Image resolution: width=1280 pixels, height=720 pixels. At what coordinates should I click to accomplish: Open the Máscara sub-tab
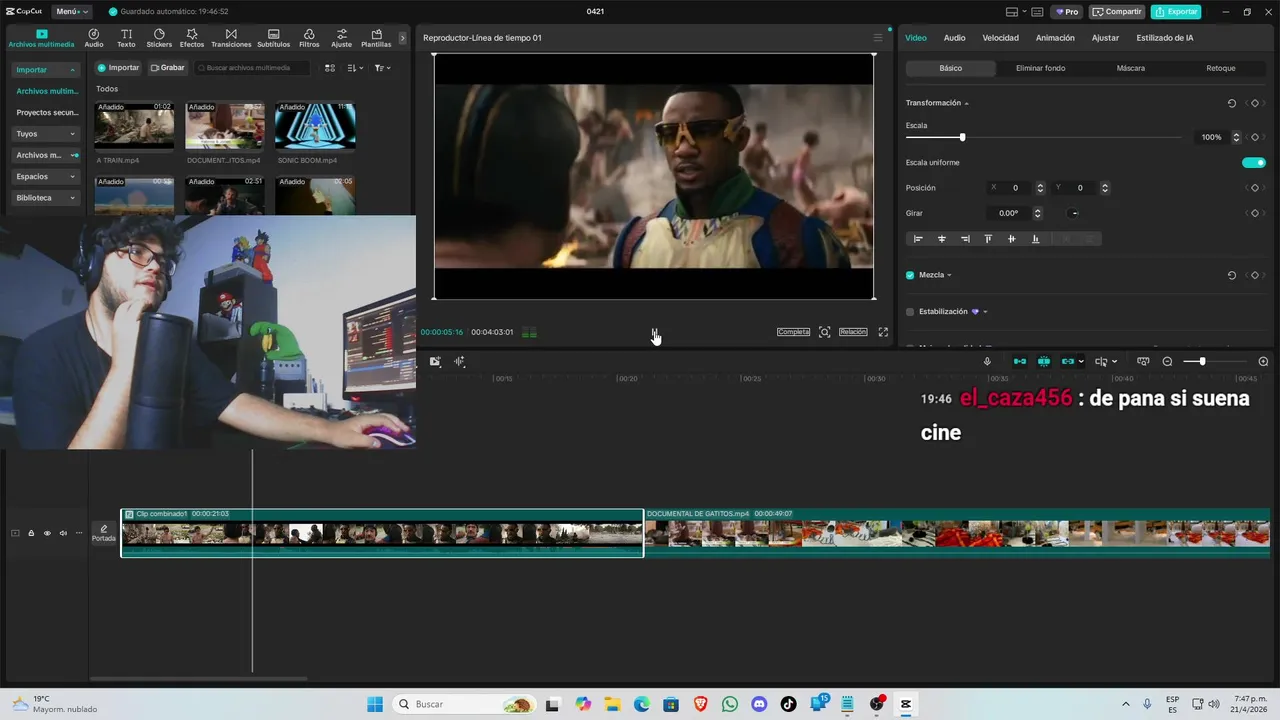click(x=1130, y=68)
